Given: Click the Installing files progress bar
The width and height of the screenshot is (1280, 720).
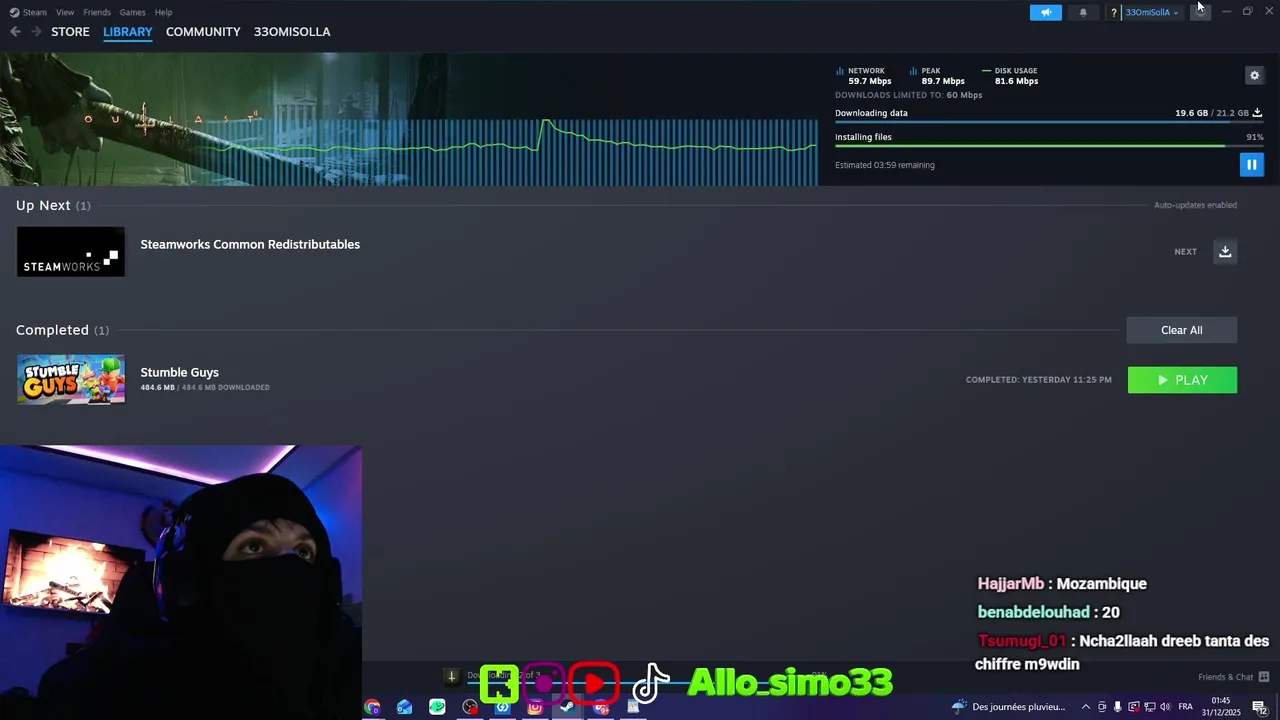Looking at the screenshot, I should coord(1049,146).
